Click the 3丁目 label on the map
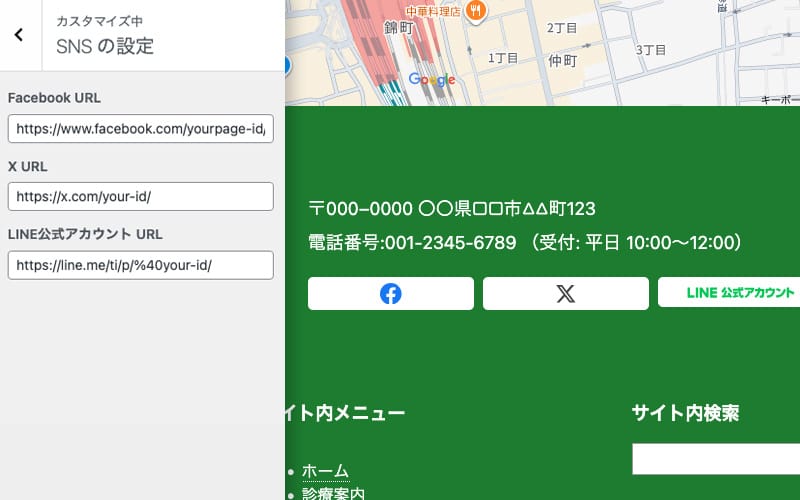This screenshot has width=800, height=500. pyautogui.click(x=650, y=49)
